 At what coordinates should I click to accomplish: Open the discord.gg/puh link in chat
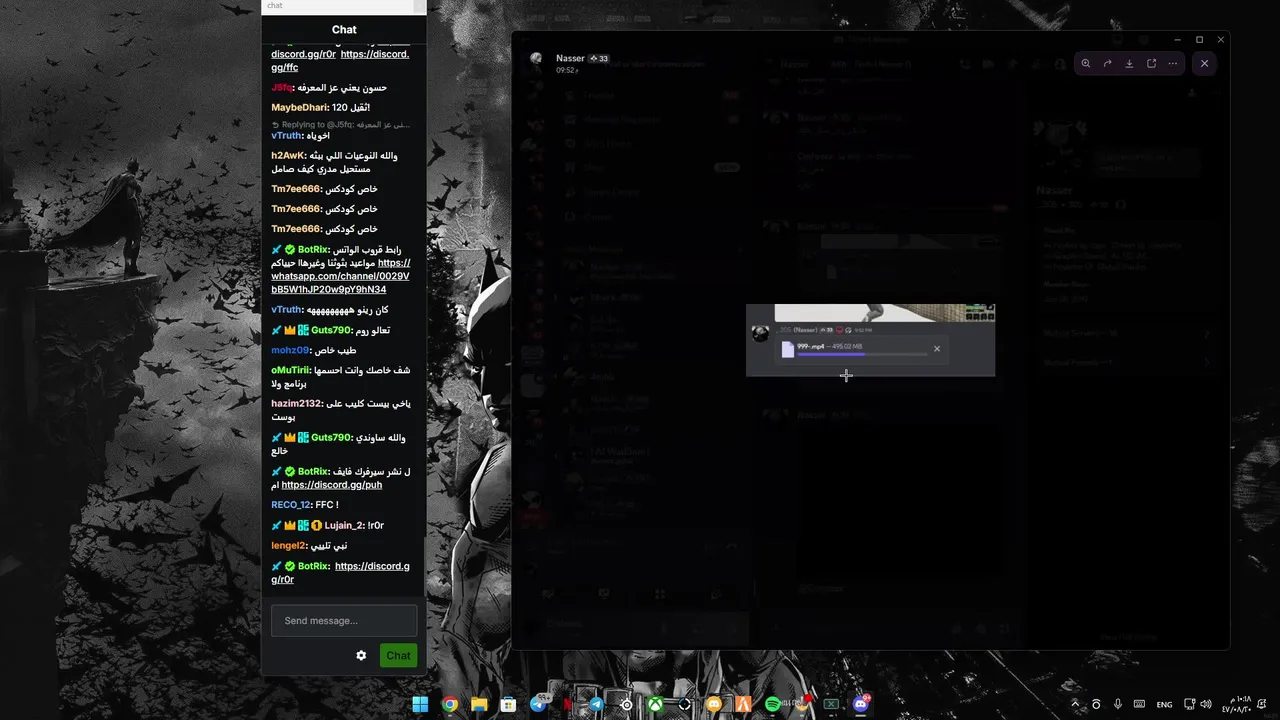coord(332,485)
